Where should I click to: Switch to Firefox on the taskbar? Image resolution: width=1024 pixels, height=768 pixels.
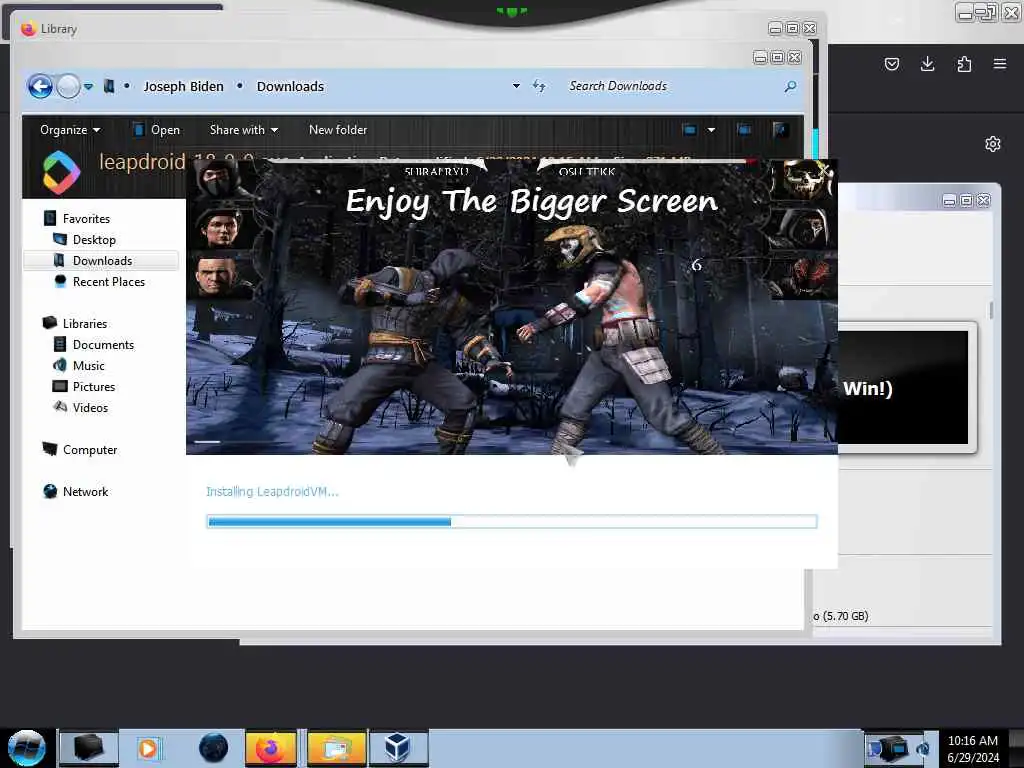271,748
